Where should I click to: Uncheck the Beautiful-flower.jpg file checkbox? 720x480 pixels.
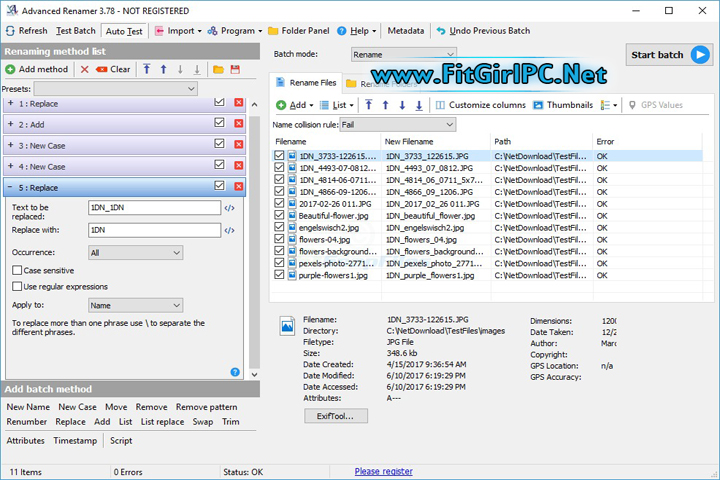click(x=280, y=216)
